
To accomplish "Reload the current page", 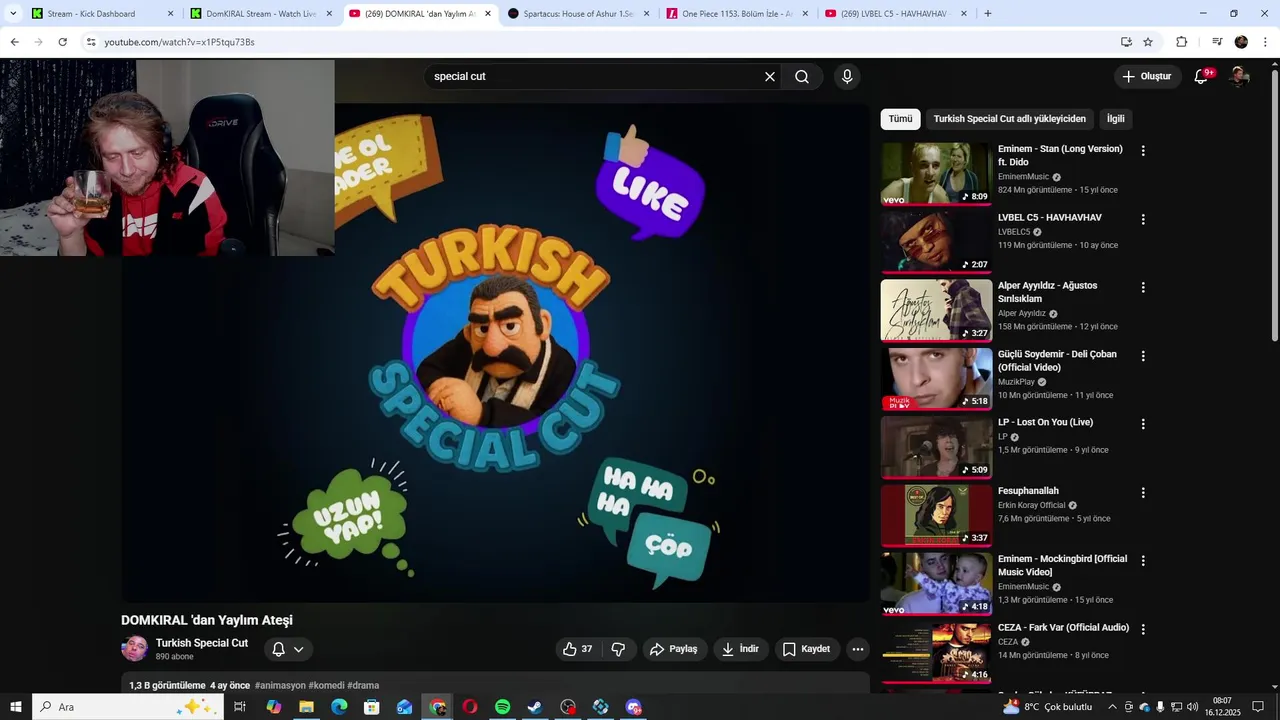I will point(62,42).
